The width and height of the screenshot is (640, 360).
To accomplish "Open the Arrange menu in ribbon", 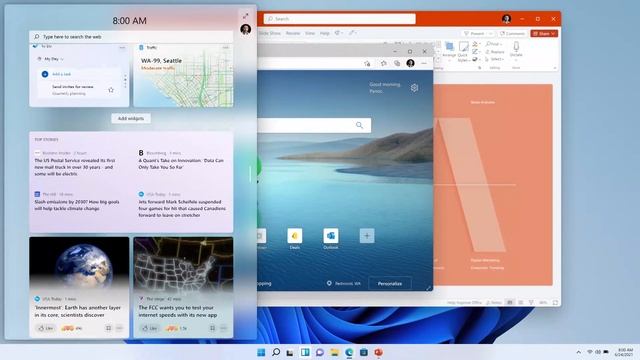I will tap(449, 50).
